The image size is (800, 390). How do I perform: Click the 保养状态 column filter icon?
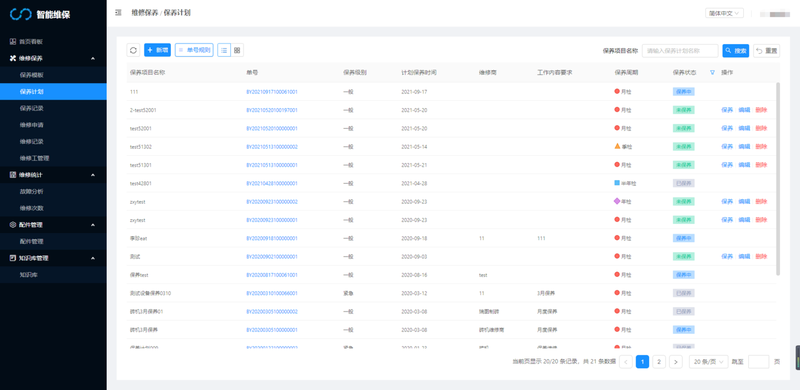coord(712,72)
